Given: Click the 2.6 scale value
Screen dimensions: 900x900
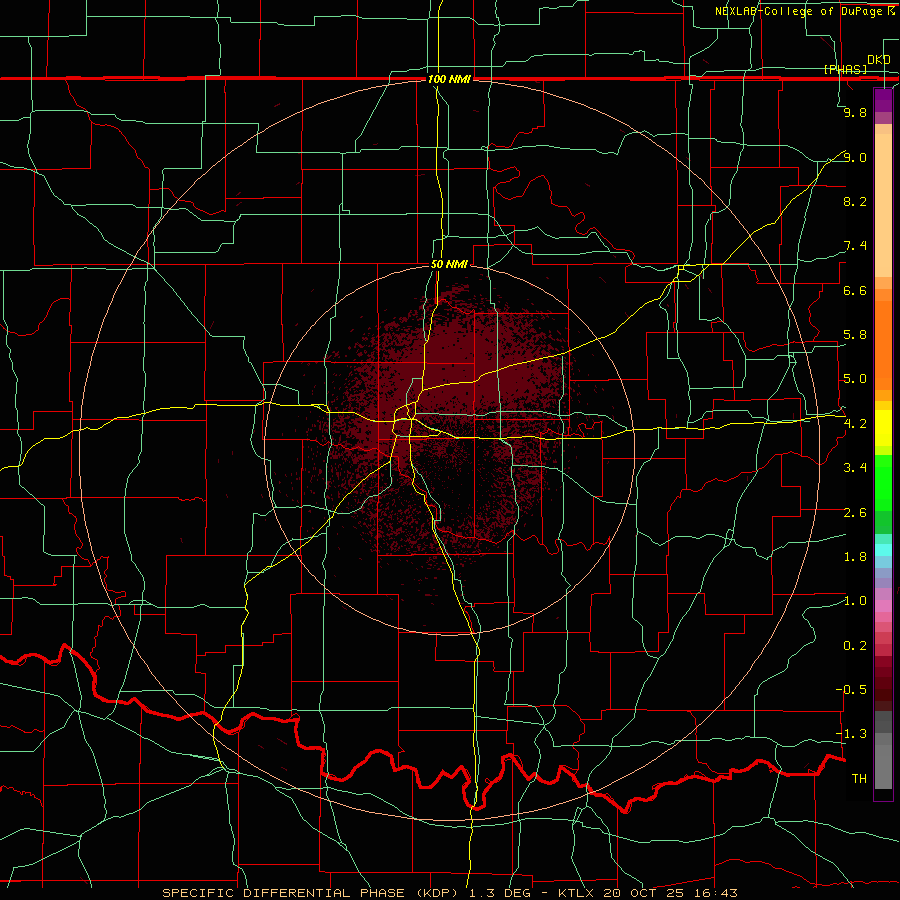Looking at the screenshot, I should point(855,513).
